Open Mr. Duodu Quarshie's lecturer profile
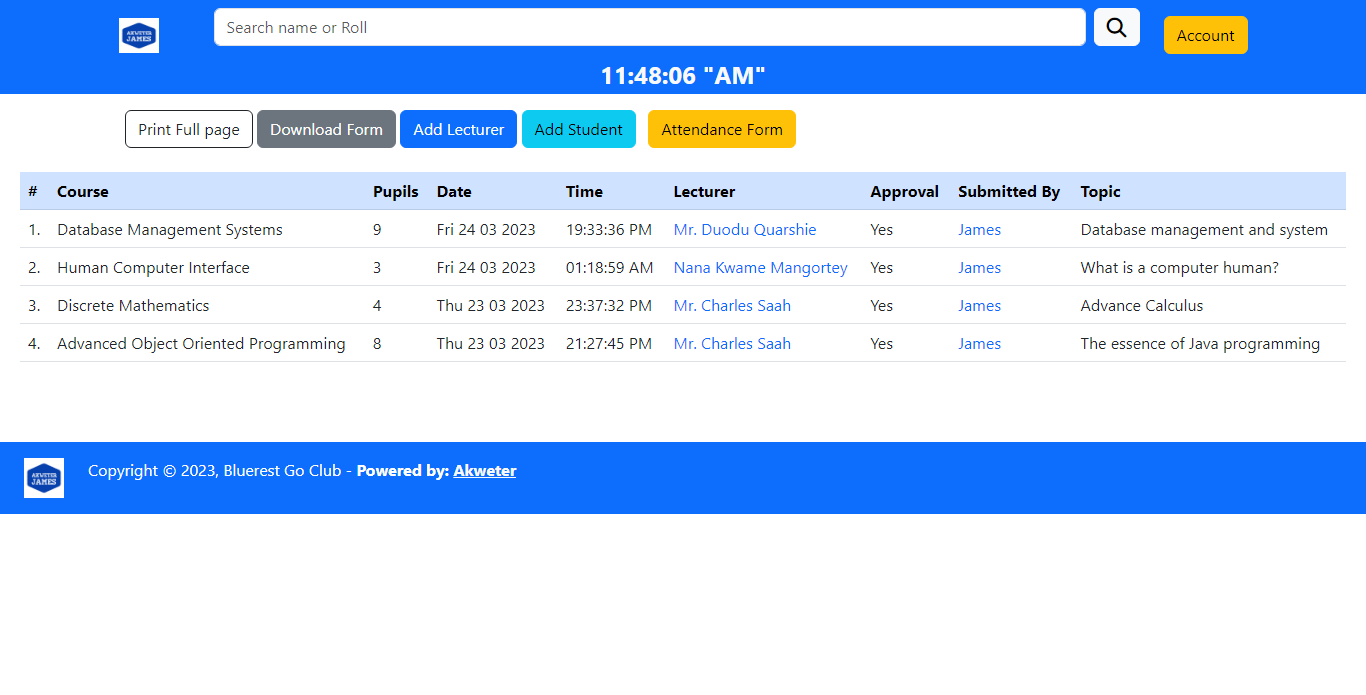Screen dimensions: 1366x695 pos(744,229)
